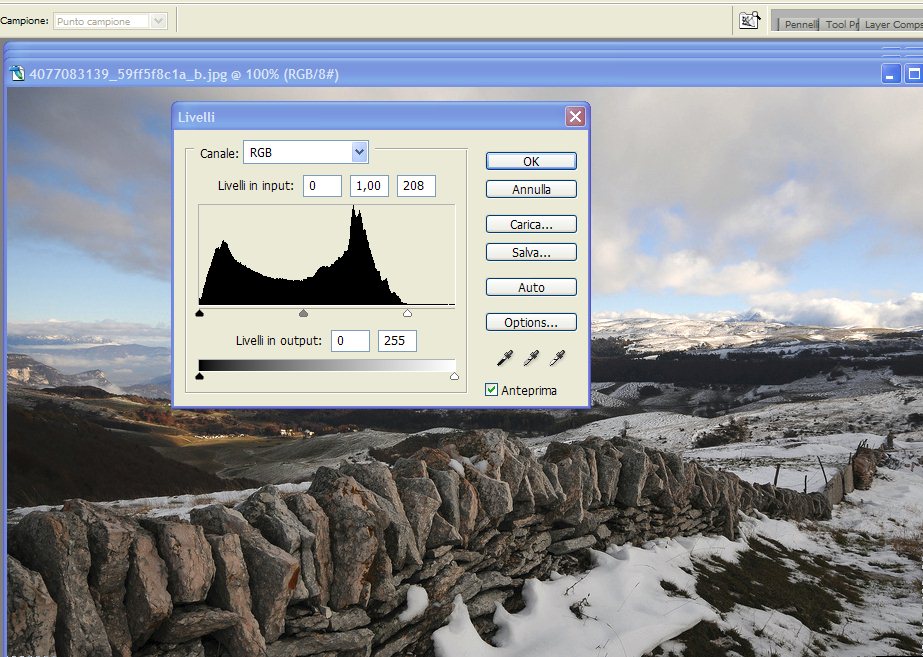Click the white output level slider handle

[455, 376]
